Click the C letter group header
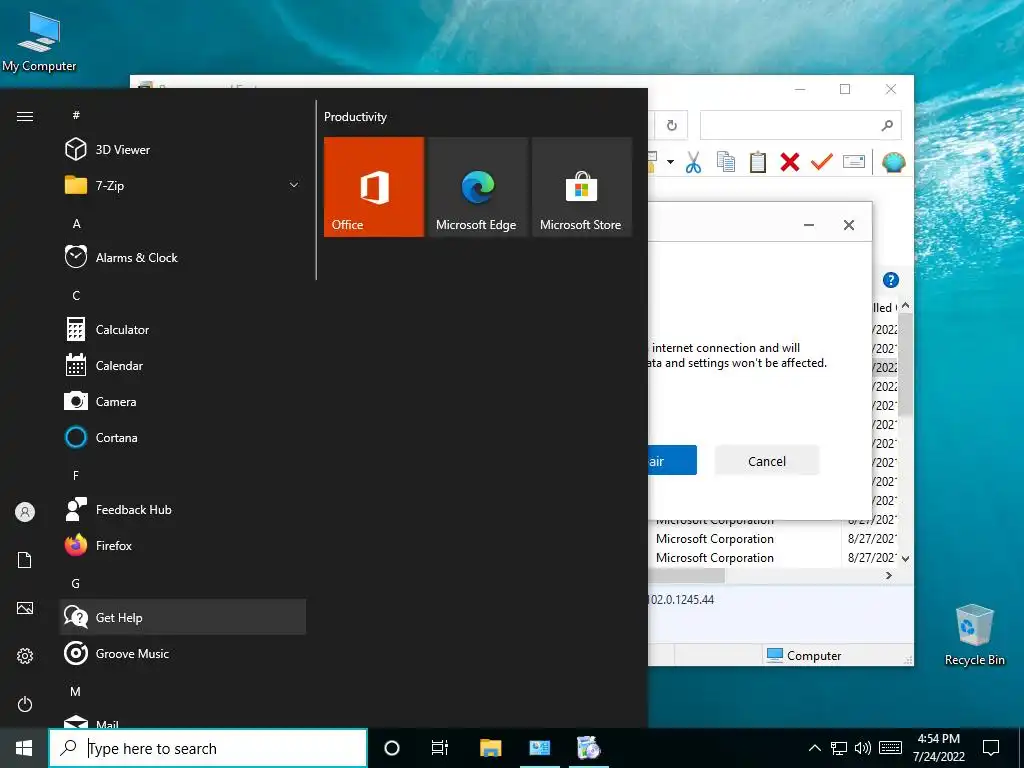The image size is (1024, 768). pyautogui.click(x=76, y=295)
